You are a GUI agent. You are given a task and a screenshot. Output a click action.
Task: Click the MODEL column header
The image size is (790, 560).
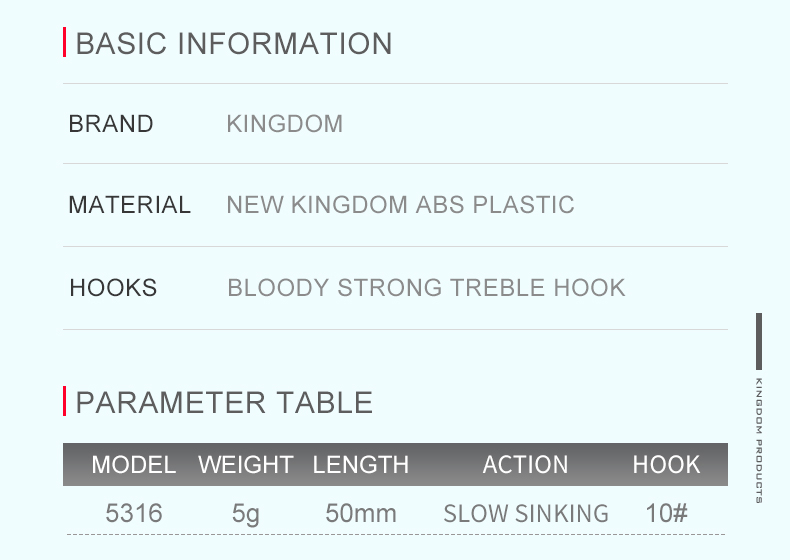(x=134, y=464)
